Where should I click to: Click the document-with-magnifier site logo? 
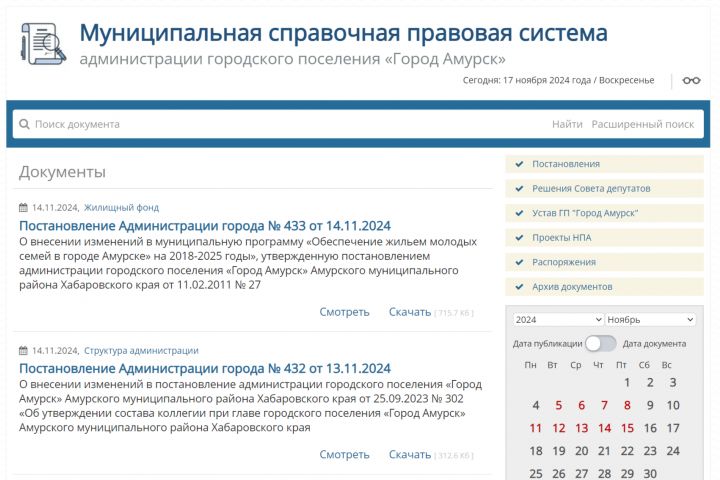(43, 44)
